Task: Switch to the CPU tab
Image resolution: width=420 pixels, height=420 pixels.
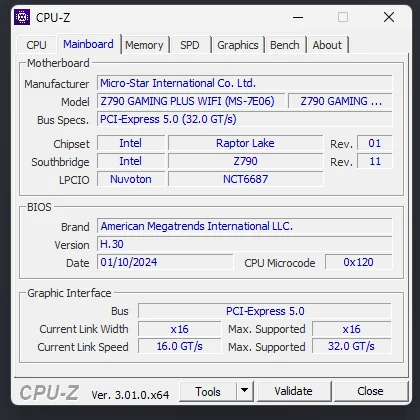Action: coord(36,45)
